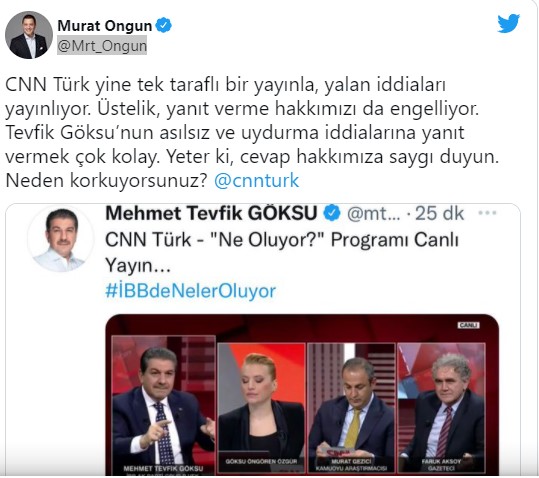
Task: Click Murat Ongun's blue verified badge
Action: [164, 25]
